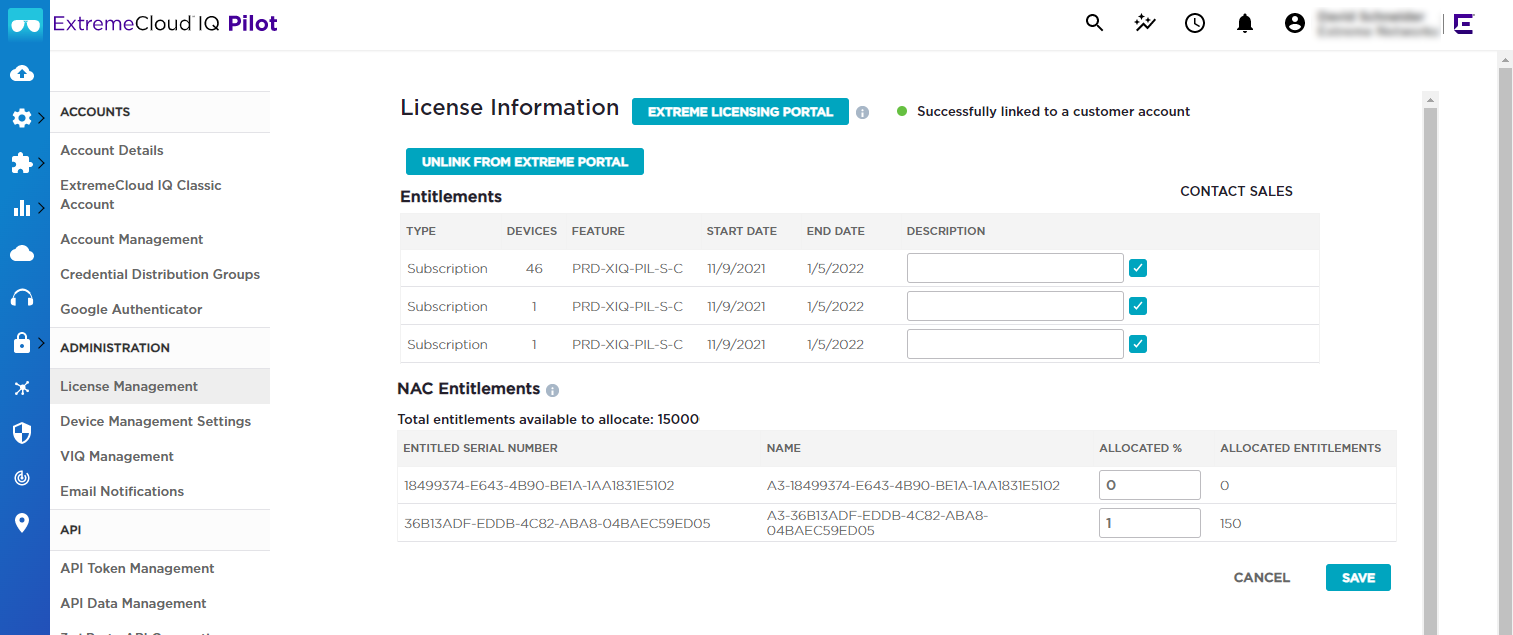The width and height of the screenshot is (1513, 635).
Task: Show info next to Extreme Licensing Portal
Action: [862, 113]
